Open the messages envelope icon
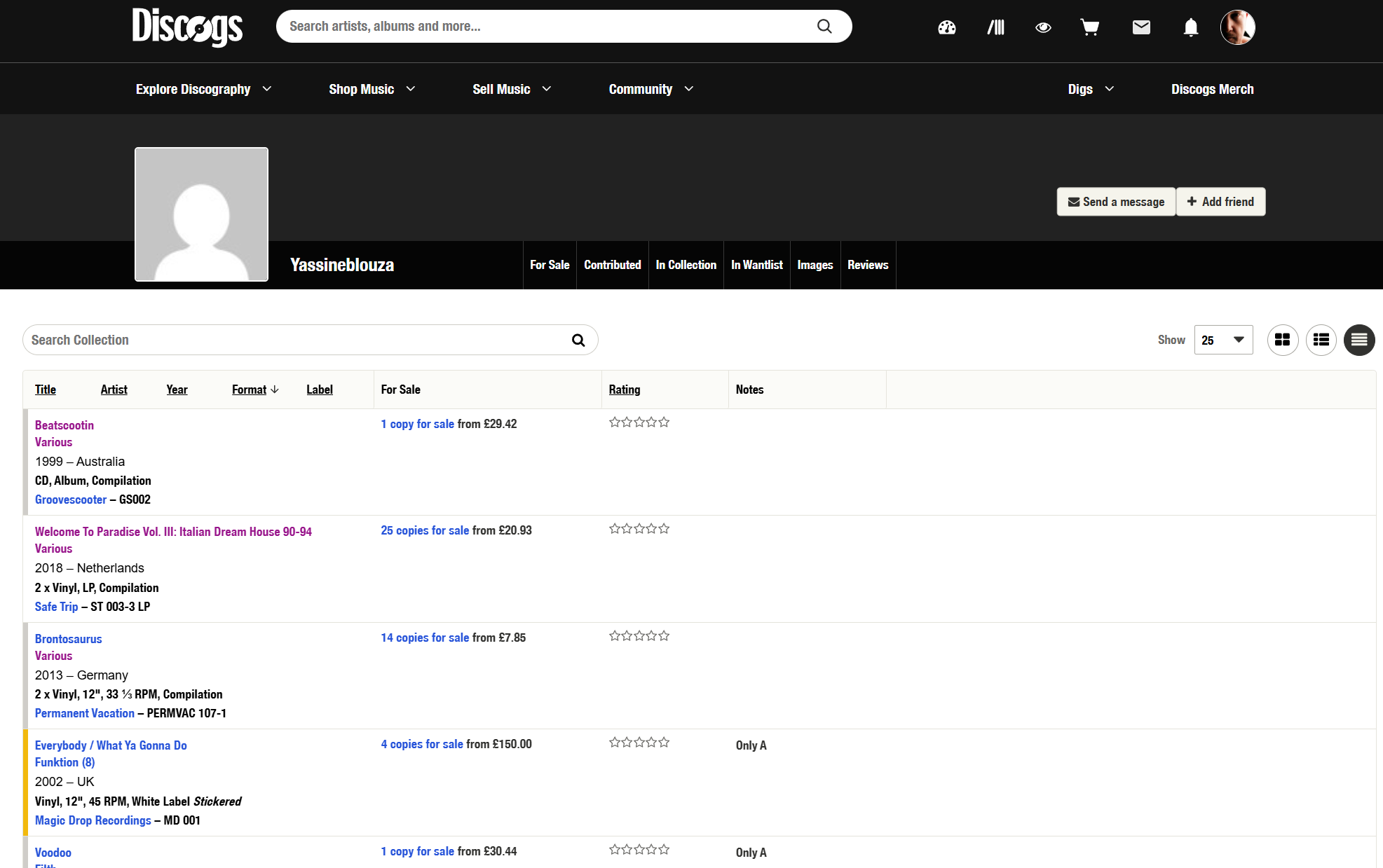Image resolution: width=1383 pixels, height=868 pixels. 1141,27
